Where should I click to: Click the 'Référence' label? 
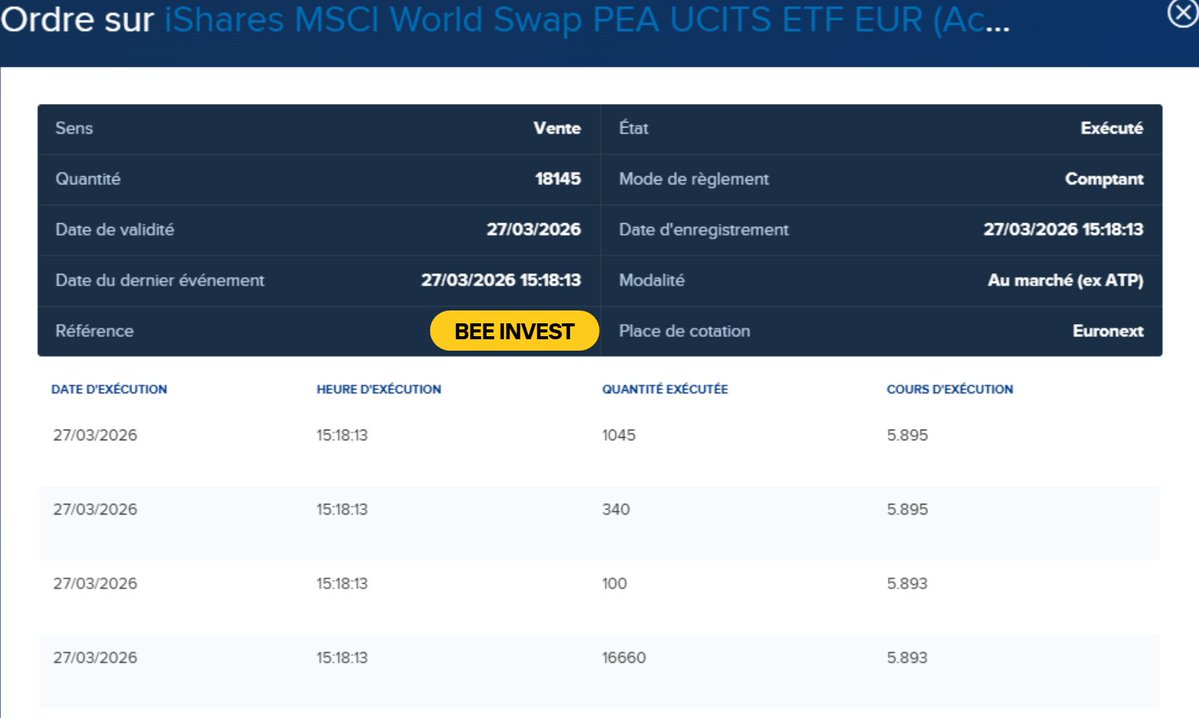tap(94, 331)
